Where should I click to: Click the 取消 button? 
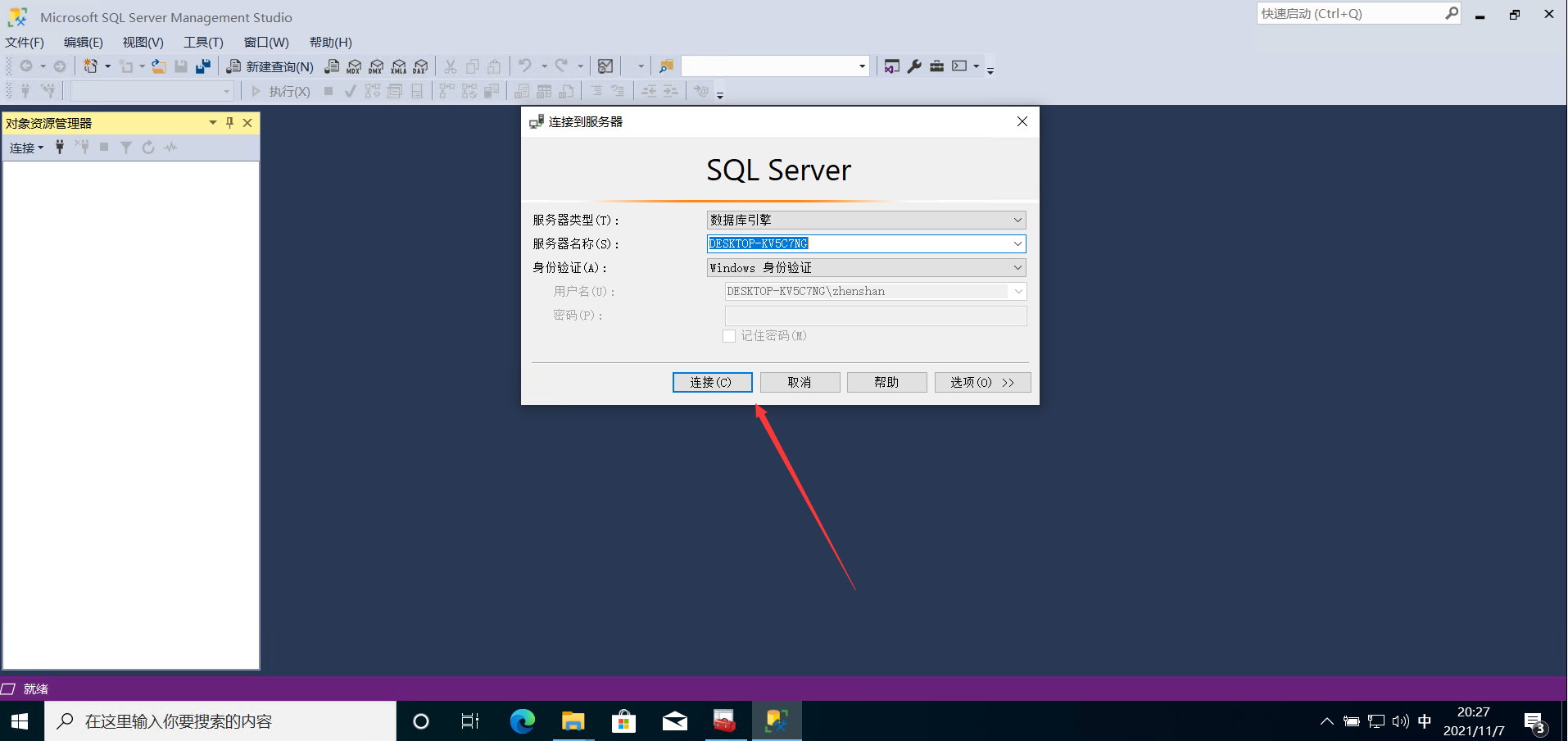click(x=800, y=382)
